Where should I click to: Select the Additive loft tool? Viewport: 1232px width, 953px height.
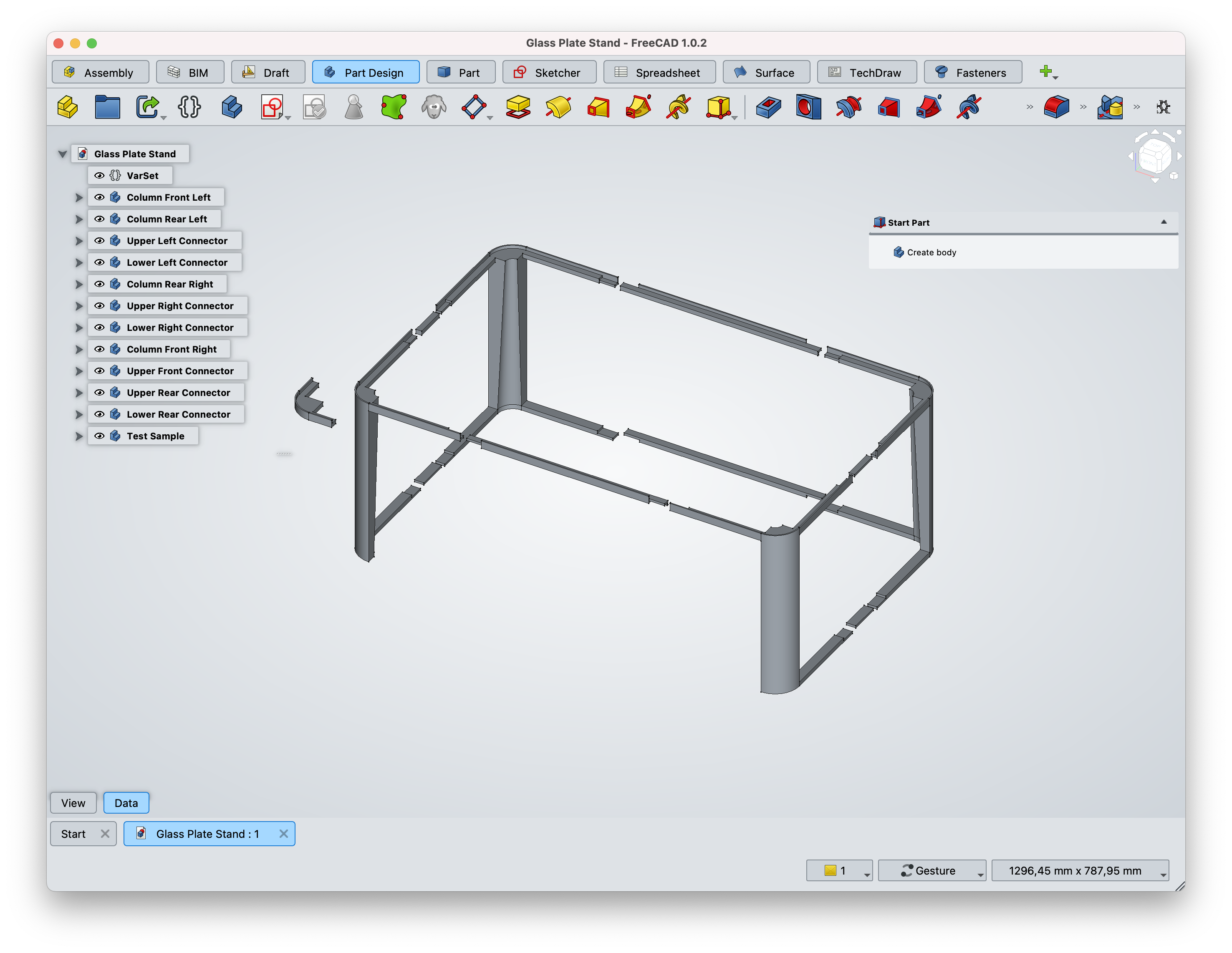(598, 107)
